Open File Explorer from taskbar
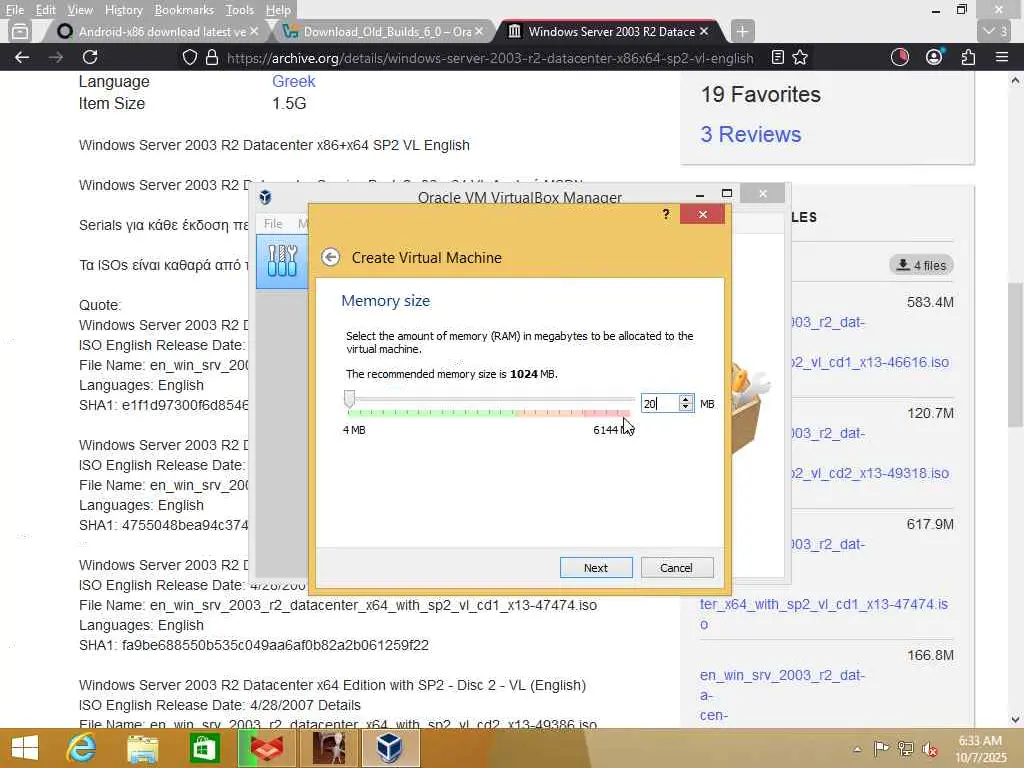 point(142,748)
